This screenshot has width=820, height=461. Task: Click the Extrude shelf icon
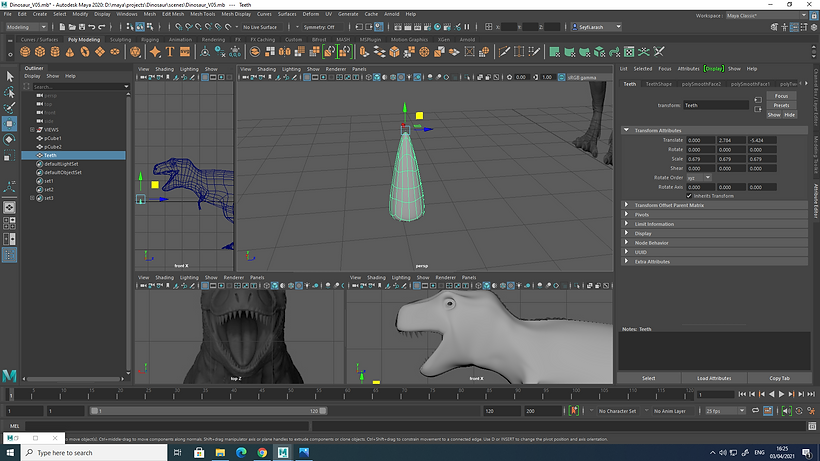pyautogui.click(x=364, y=52)
